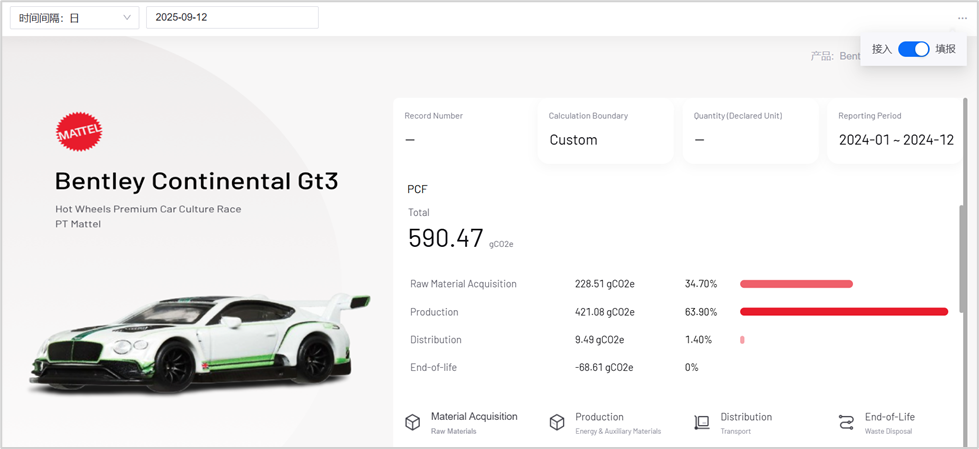Click the Material Acquisition cube icon
Screen dimensions: 979x449
tap(412, 423)
